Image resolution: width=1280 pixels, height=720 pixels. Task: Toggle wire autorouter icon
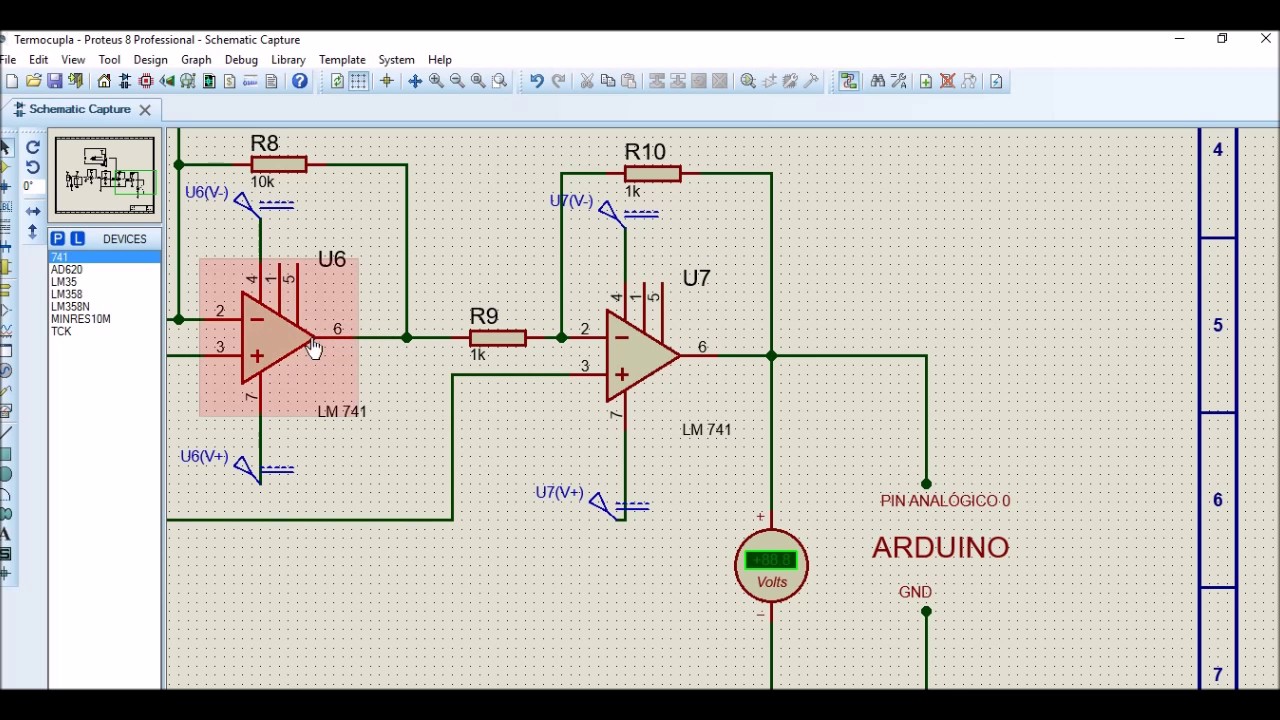coord(849,81)
